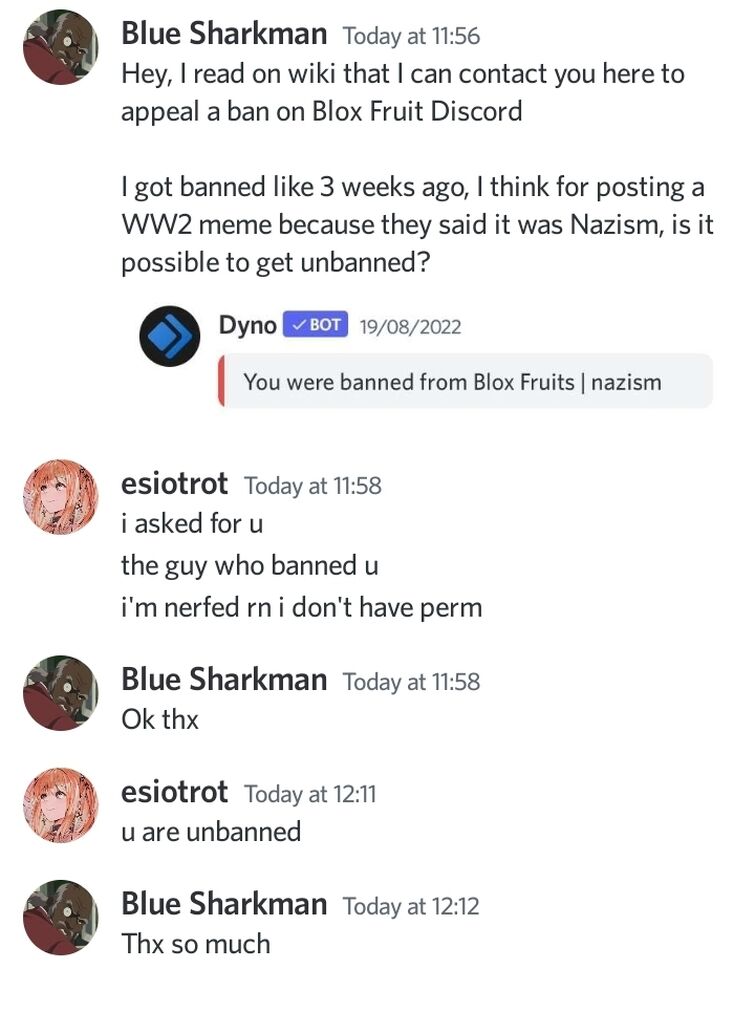Click the "Today at 12:12" timestamp
The width and height of the screenshot is (755, 1012).
coord(411,907)
